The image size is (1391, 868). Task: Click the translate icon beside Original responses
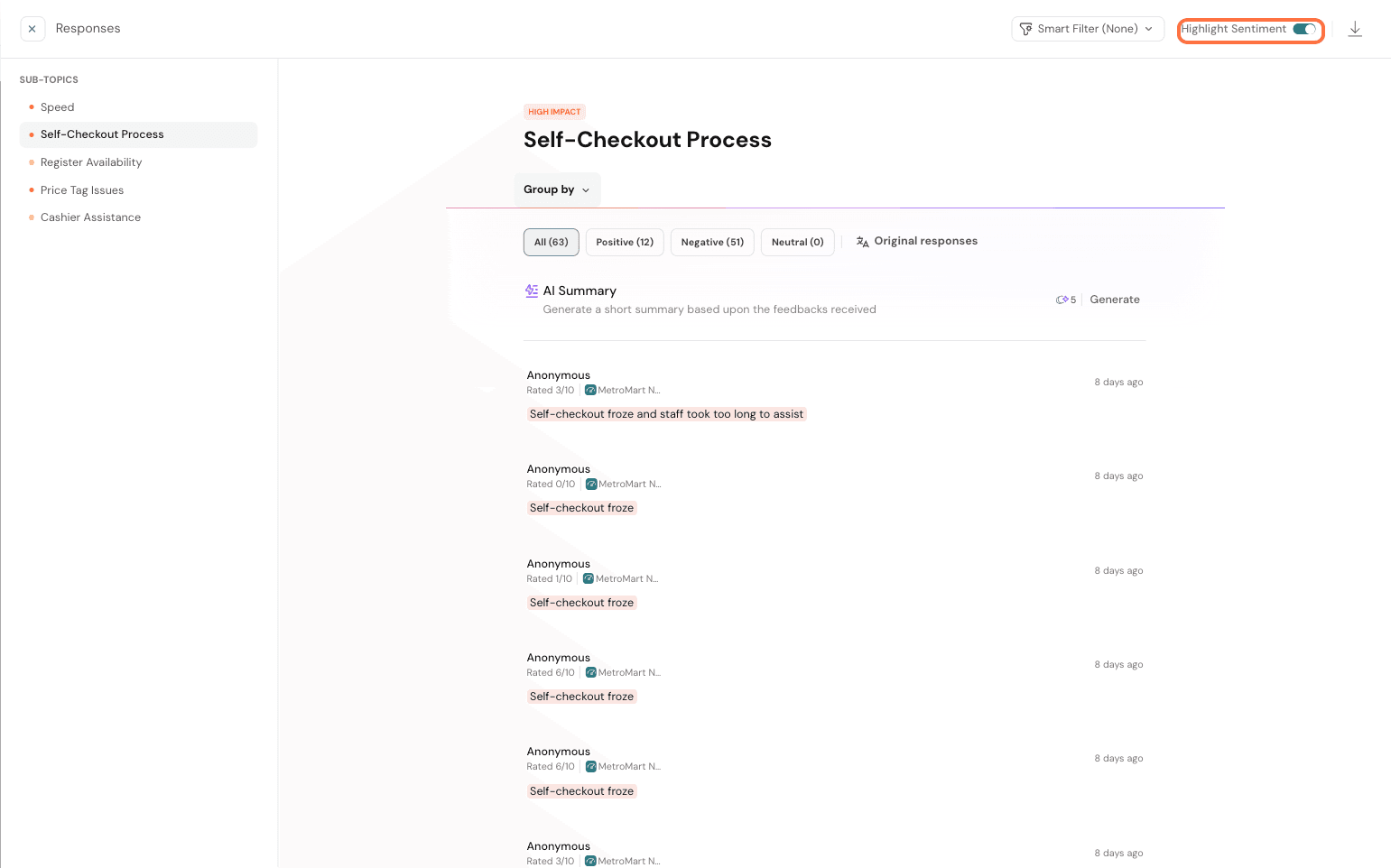862,242
